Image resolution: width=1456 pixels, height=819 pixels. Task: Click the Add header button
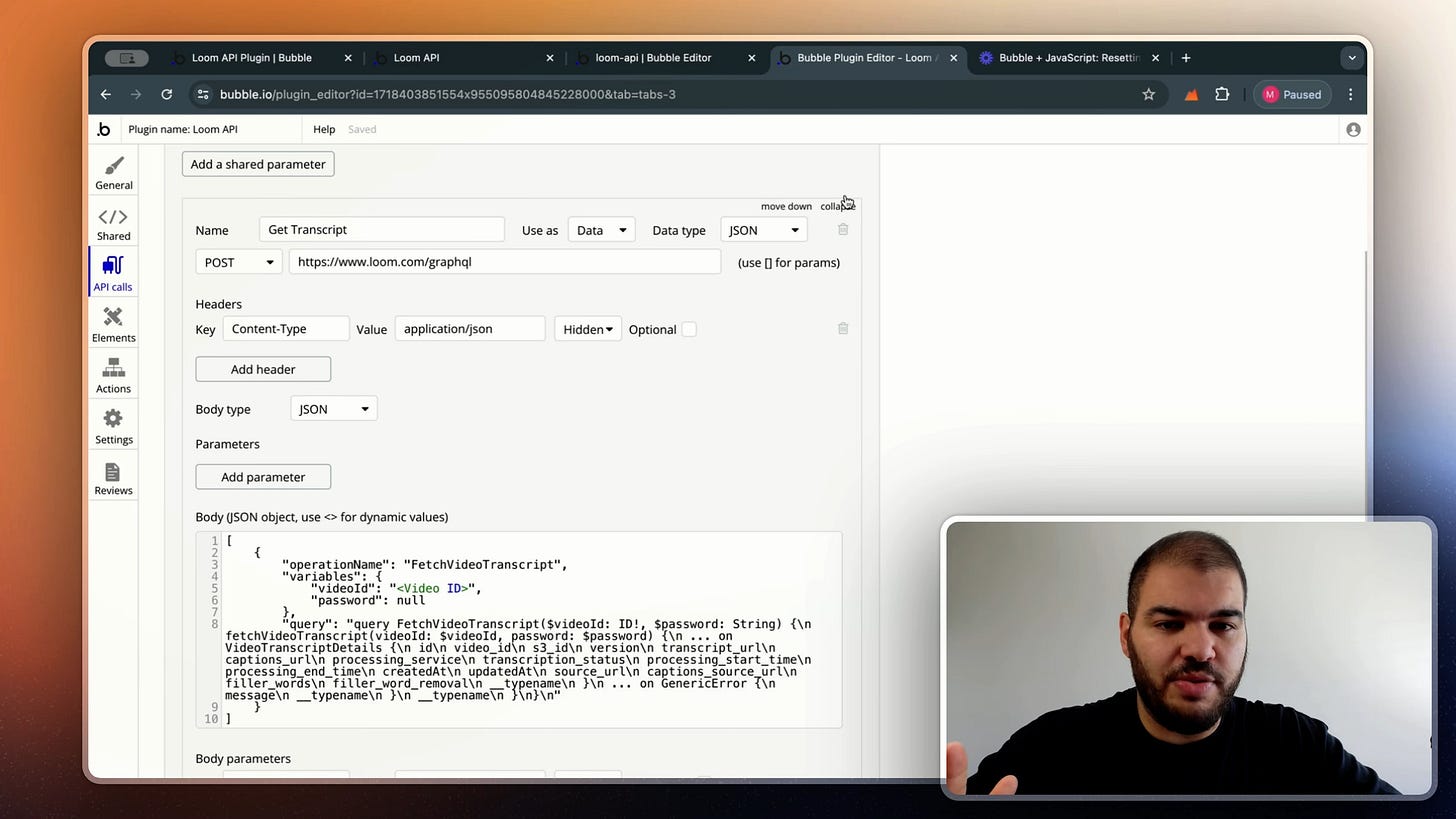click(263, 369)
